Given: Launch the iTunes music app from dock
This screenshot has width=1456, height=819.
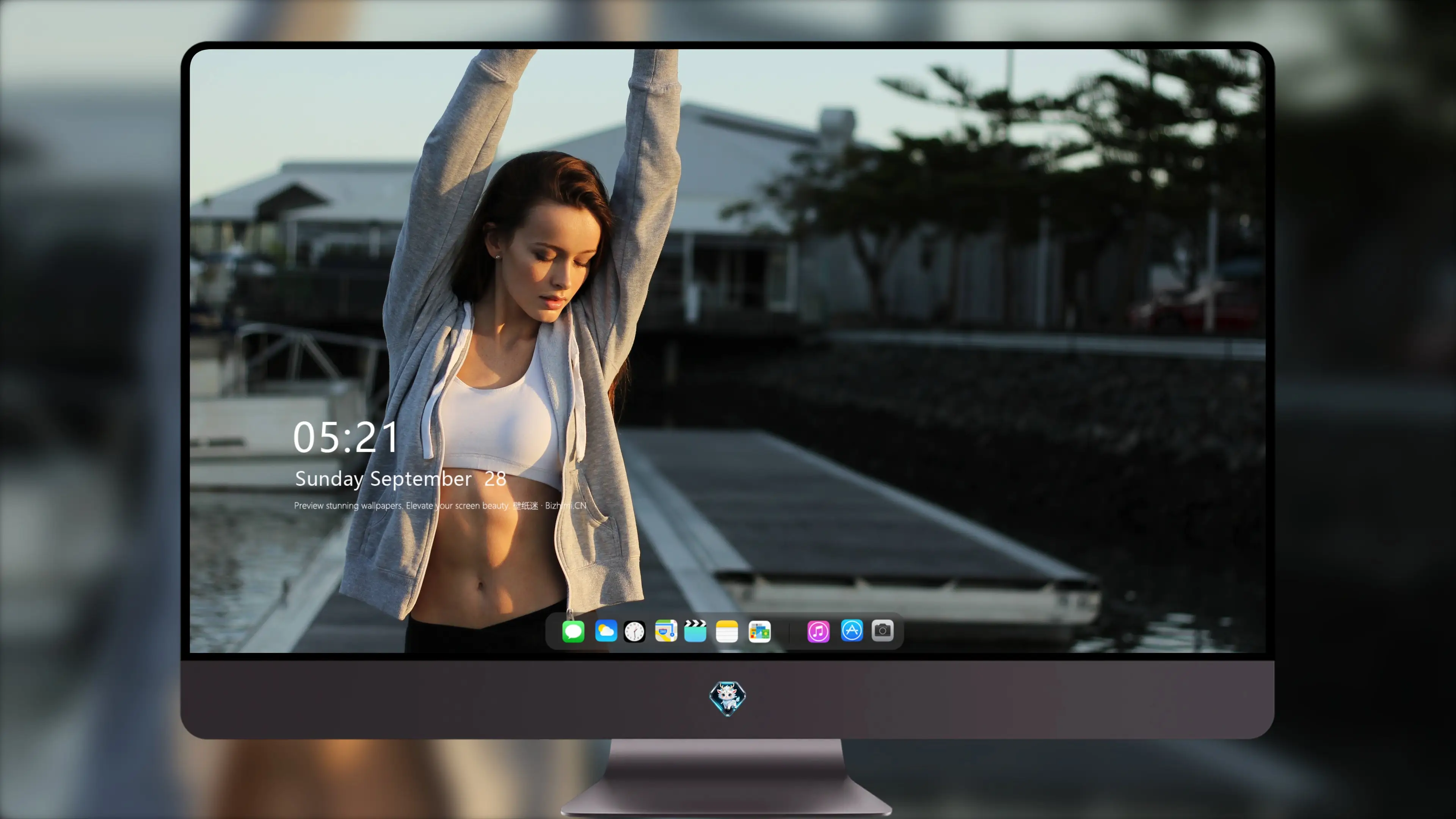Looking at the screenshot, I should pos(819,631).
